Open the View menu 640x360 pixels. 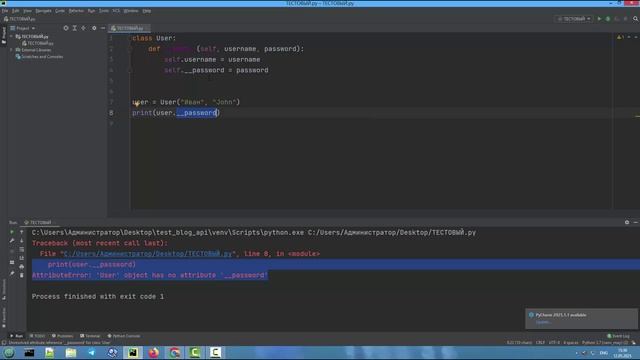coord(27,11)
